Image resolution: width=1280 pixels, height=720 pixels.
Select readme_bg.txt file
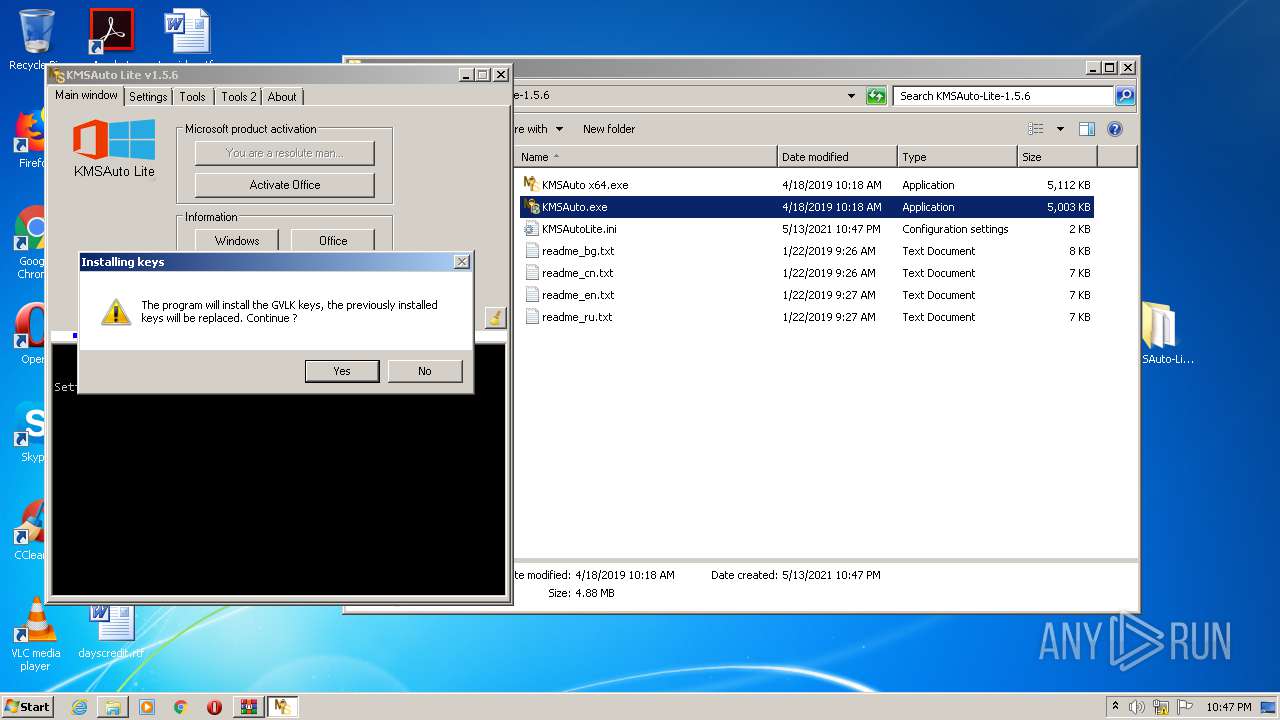(578, 251)
